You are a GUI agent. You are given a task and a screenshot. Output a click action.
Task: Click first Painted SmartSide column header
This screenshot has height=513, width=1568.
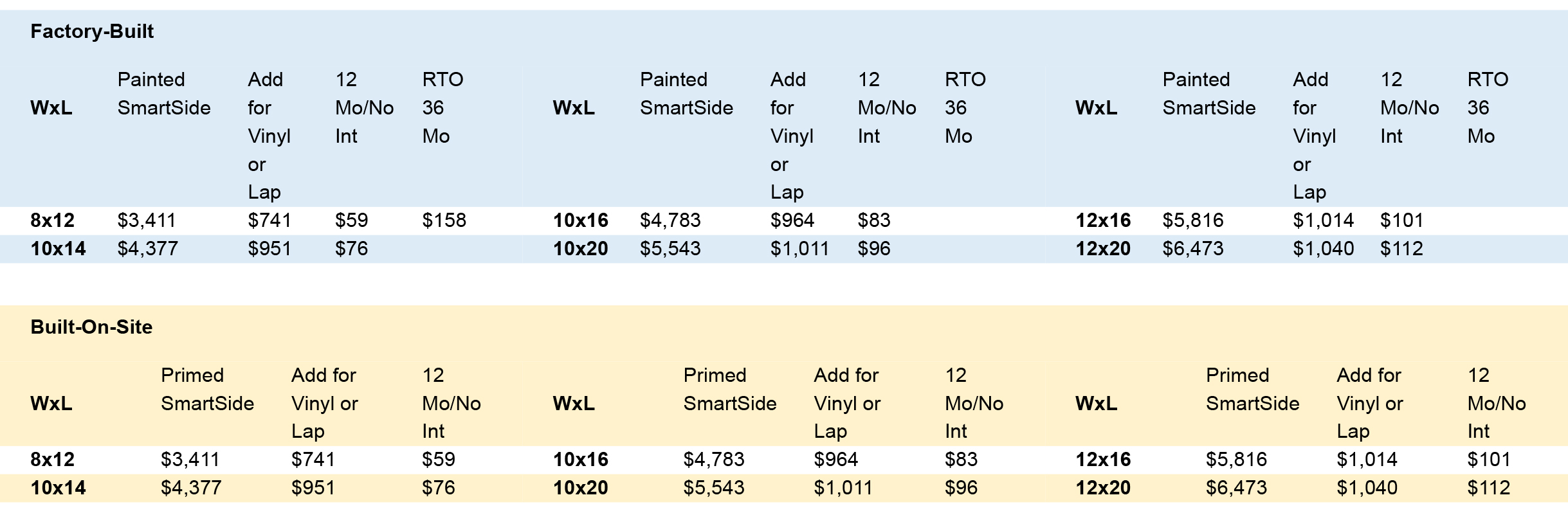click(x=164, y=93)
